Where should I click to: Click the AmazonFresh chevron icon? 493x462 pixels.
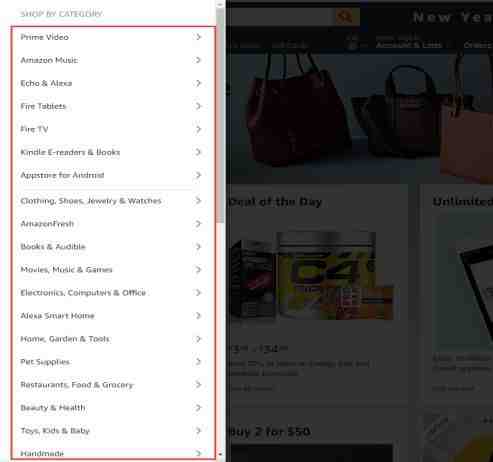coord(198,224)
